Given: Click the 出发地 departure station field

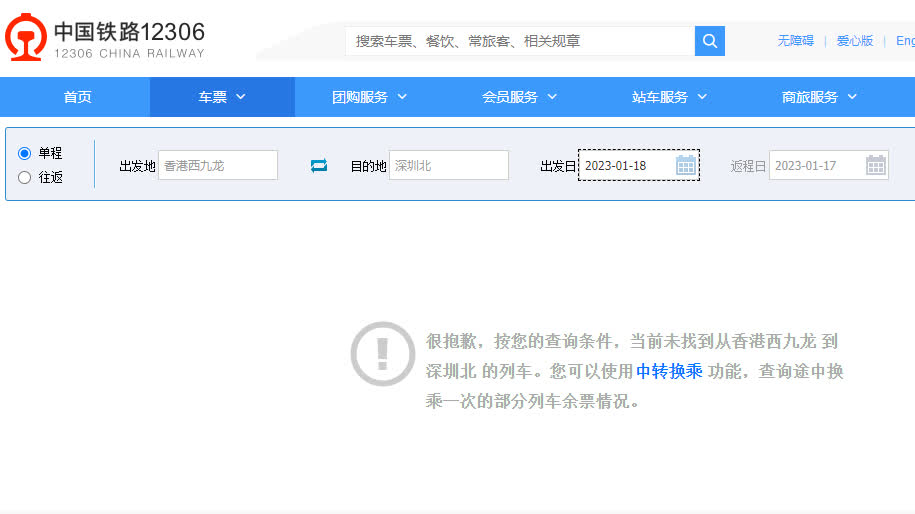Looking at the screenshot, I should (218, 165).
